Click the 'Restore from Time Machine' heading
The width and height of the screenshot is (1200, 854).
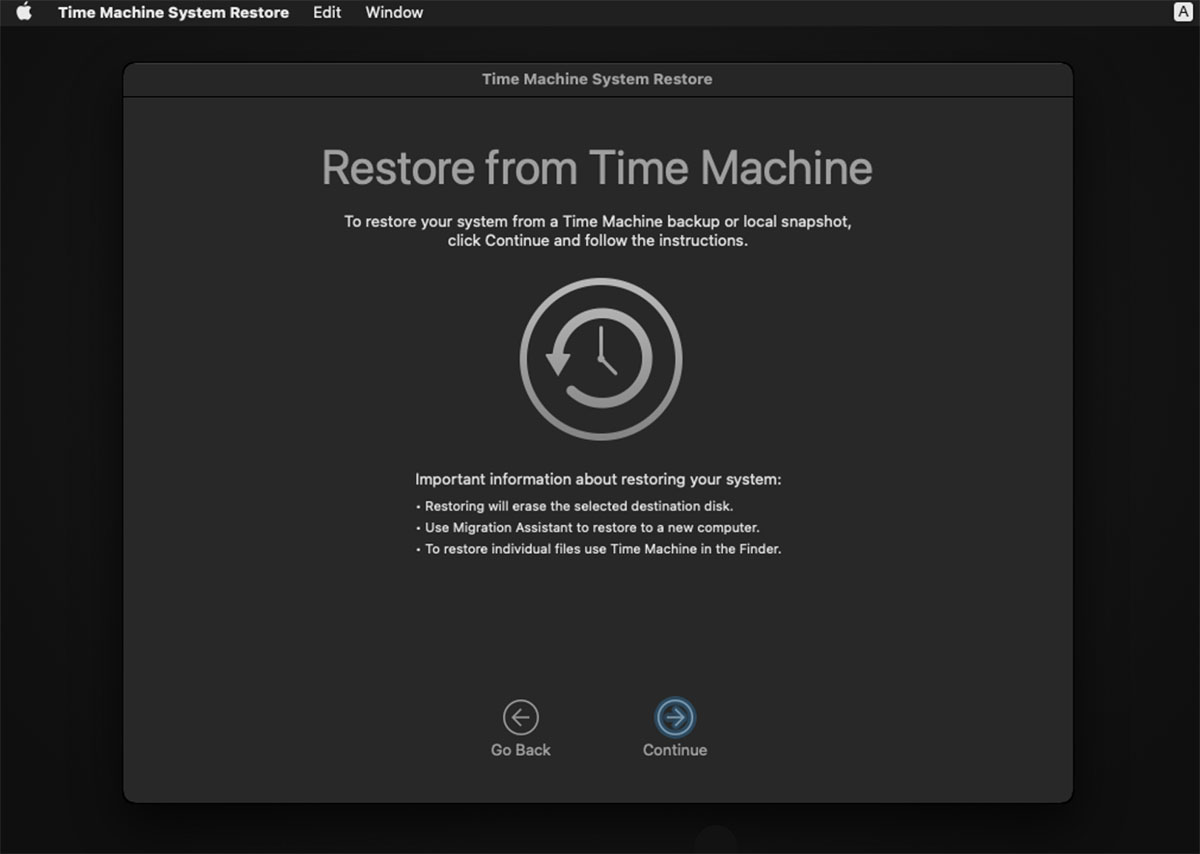click(x=597, y=167)
